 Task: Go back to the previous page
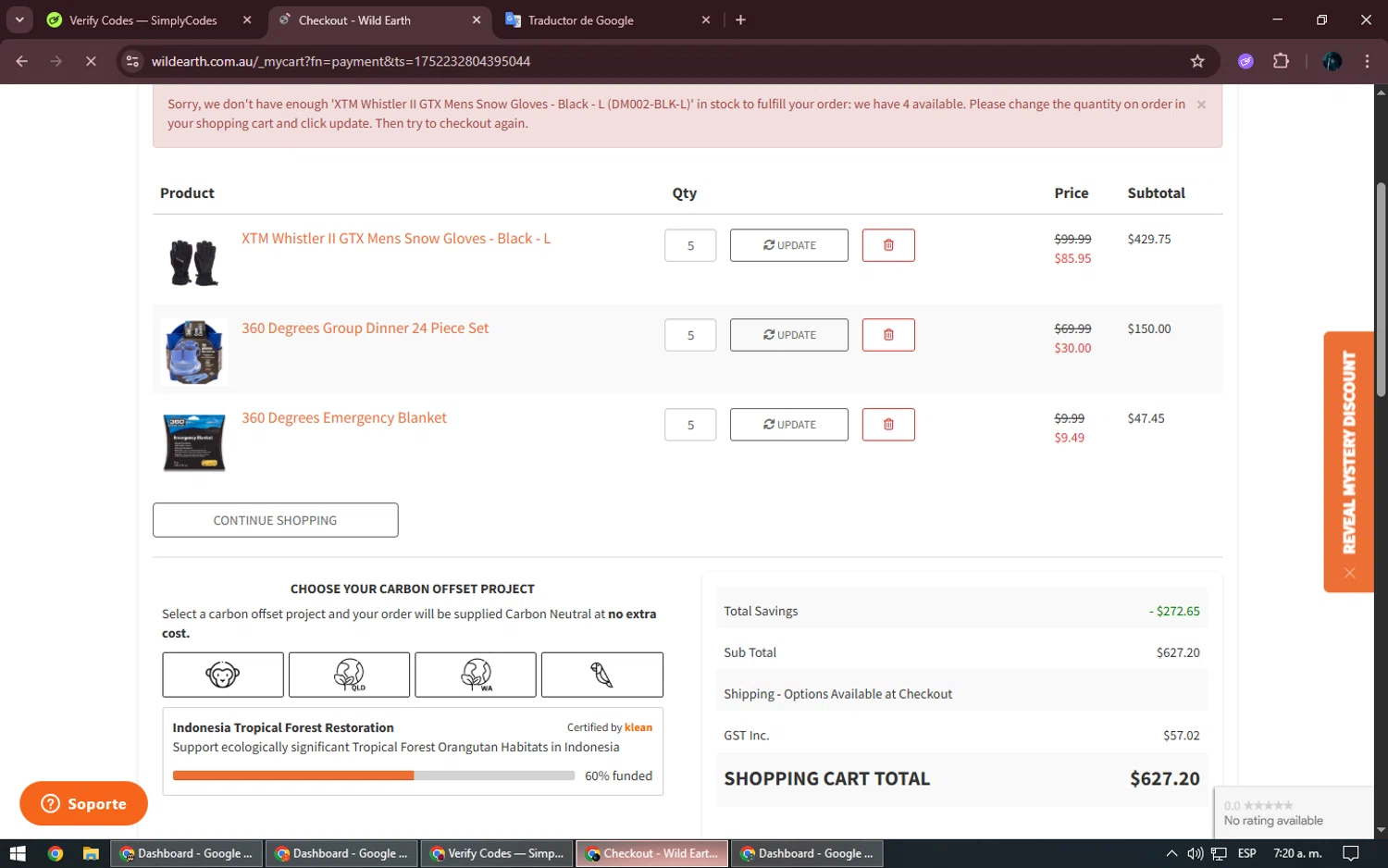(22, 61)
